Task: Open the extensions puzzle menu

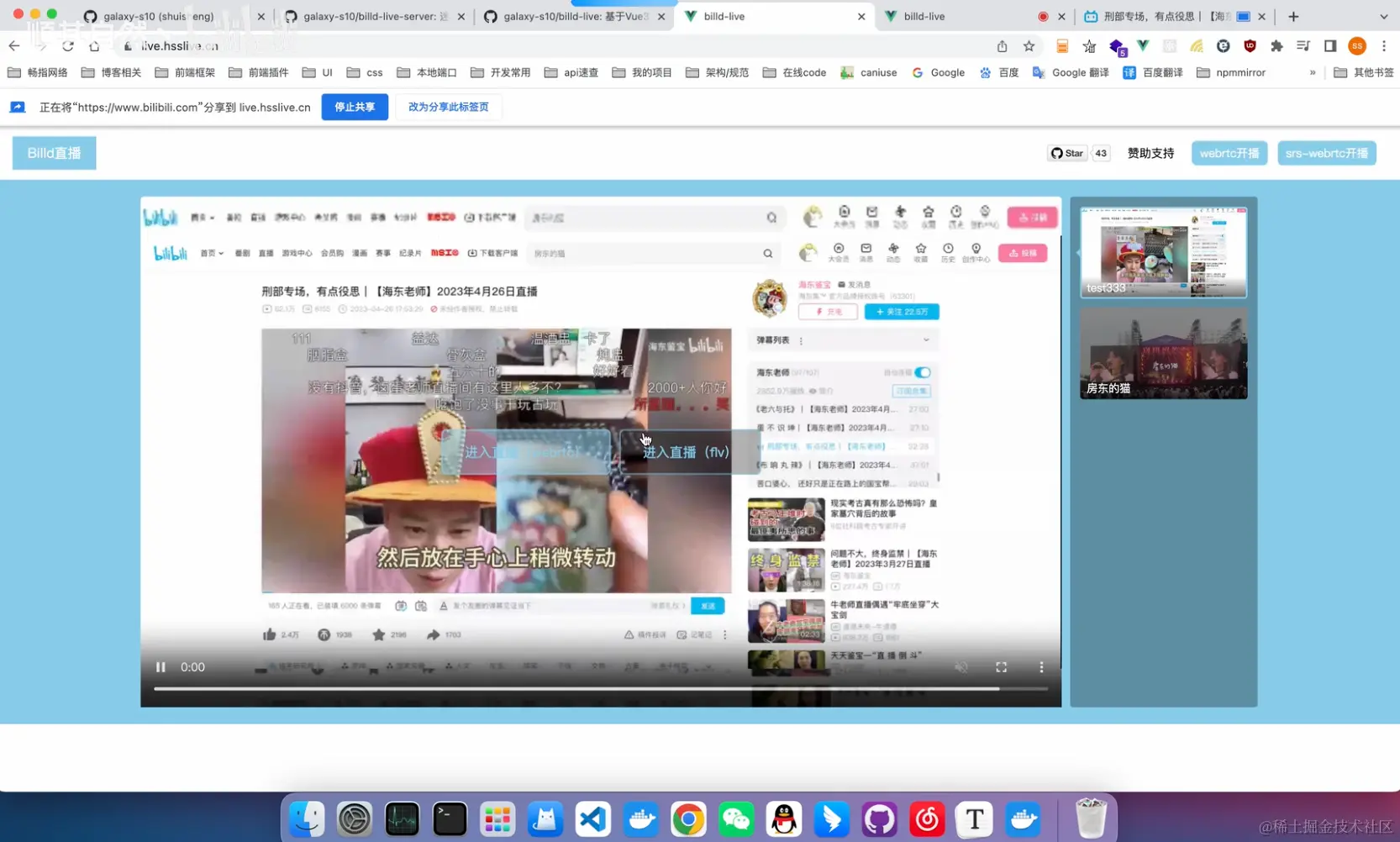Action: (1276, 46)
